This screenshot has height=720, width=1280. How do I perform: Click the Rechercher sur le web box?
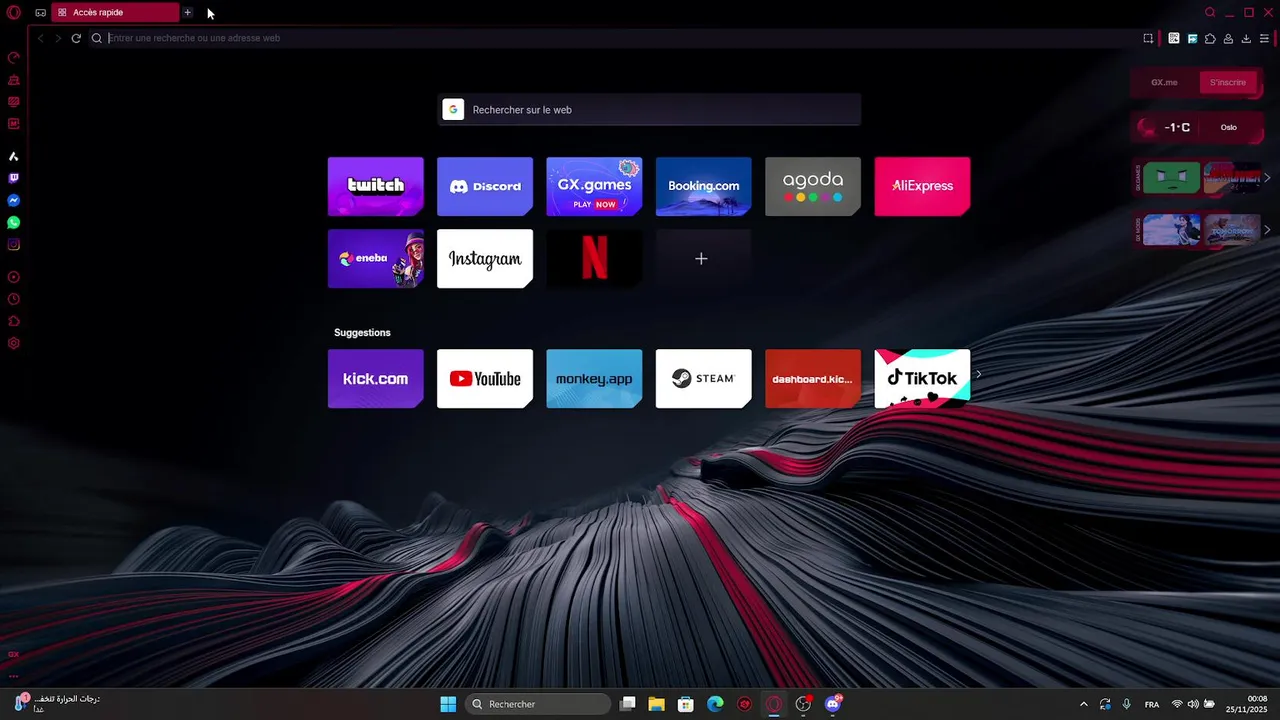point(649,110)
